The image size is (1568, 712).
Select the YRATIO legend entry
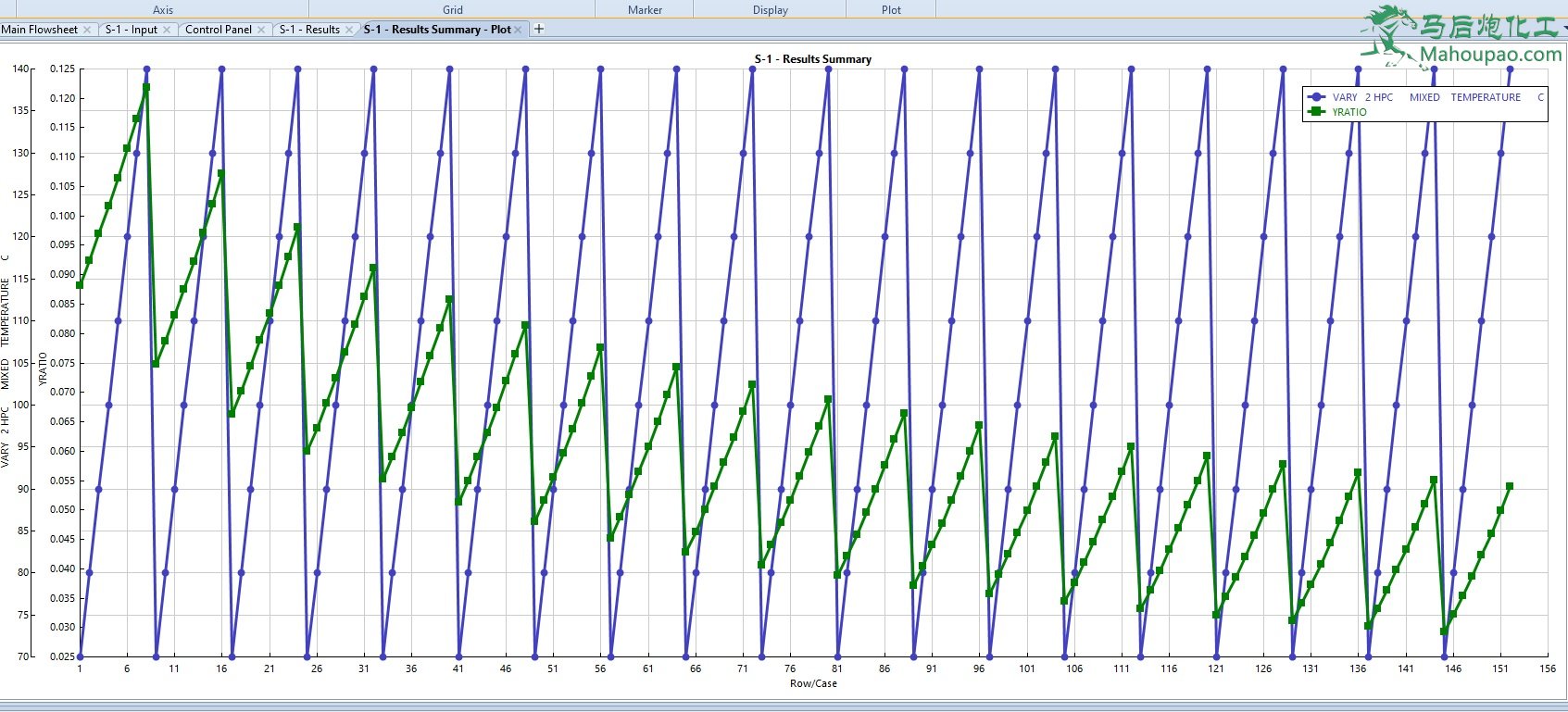point(1349,112)
